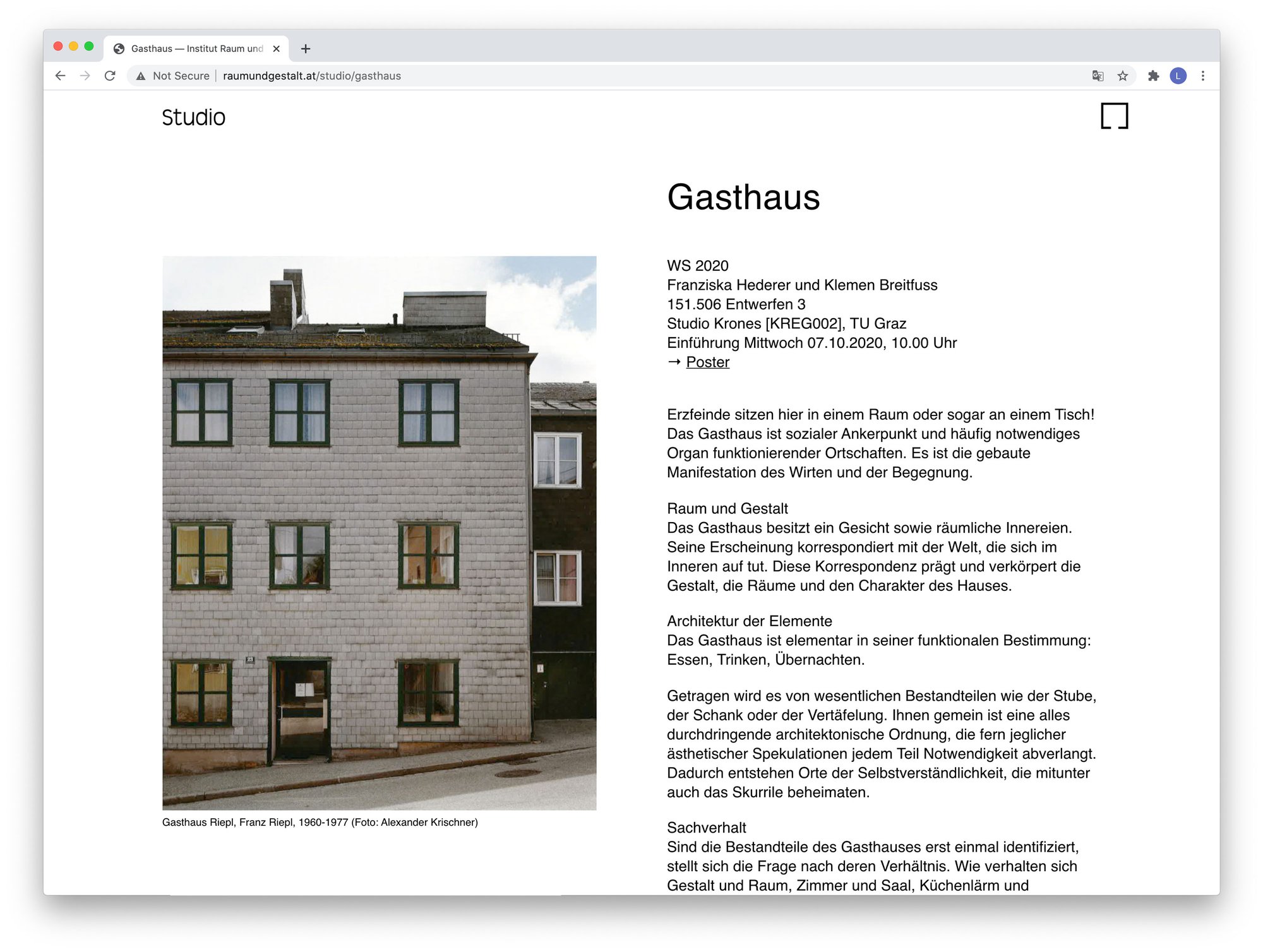1263x952 pixels.
Task: Click the browser forward arrow
Action: coord(85,76)
